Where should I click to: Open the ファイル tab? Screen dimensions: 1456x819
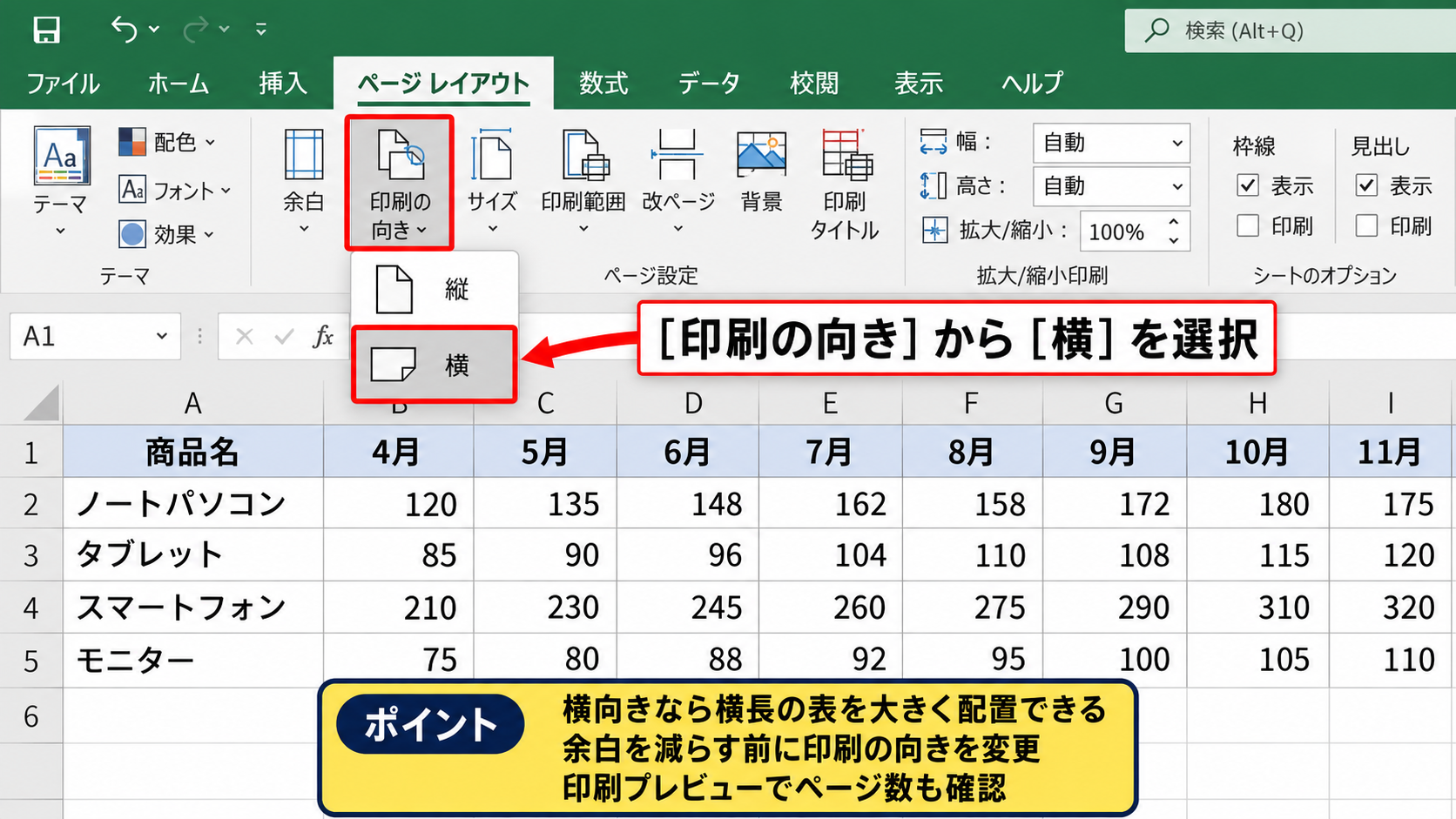point(63,84)
